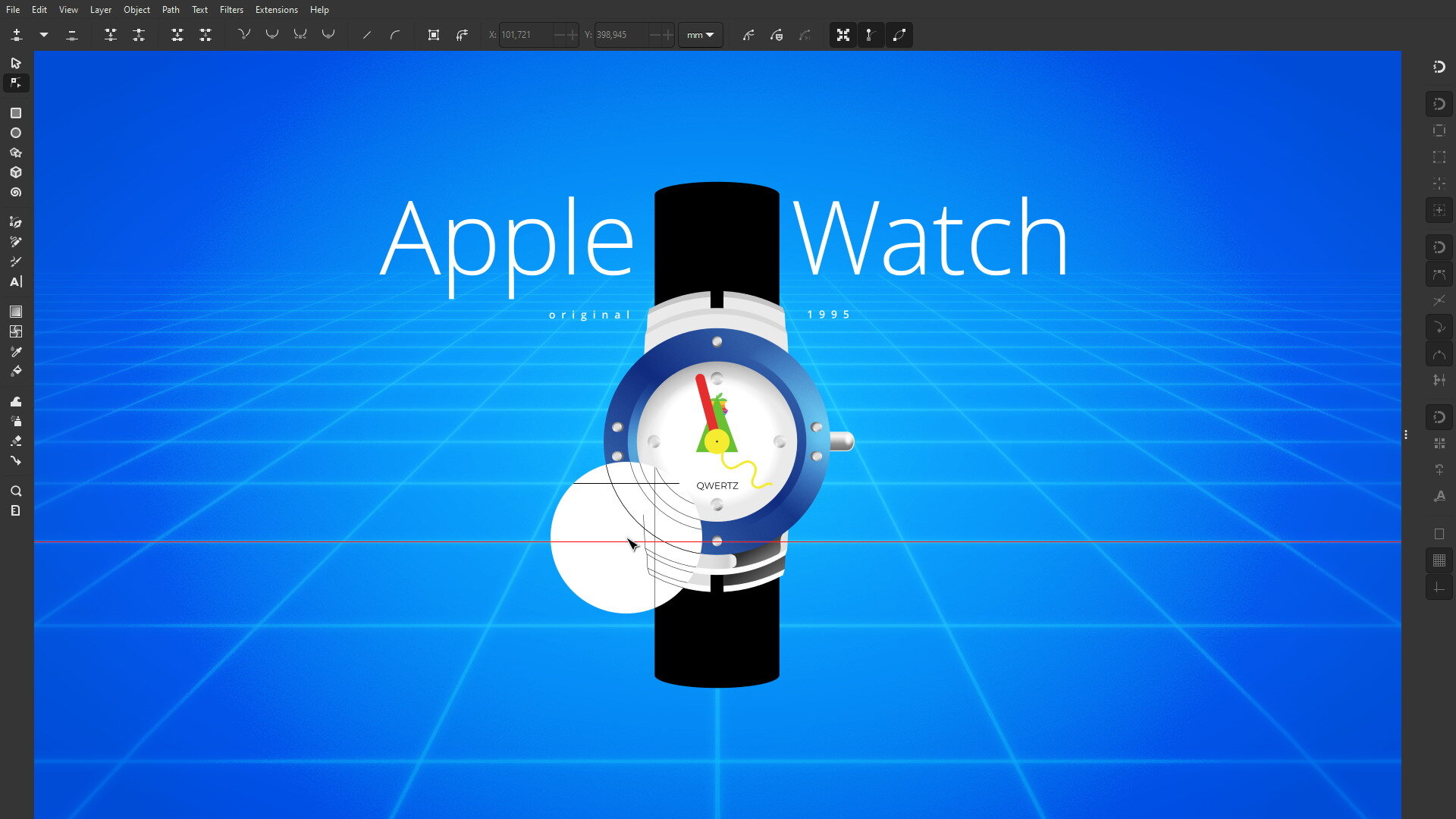Select the Rectangle tool

[16, 113]
